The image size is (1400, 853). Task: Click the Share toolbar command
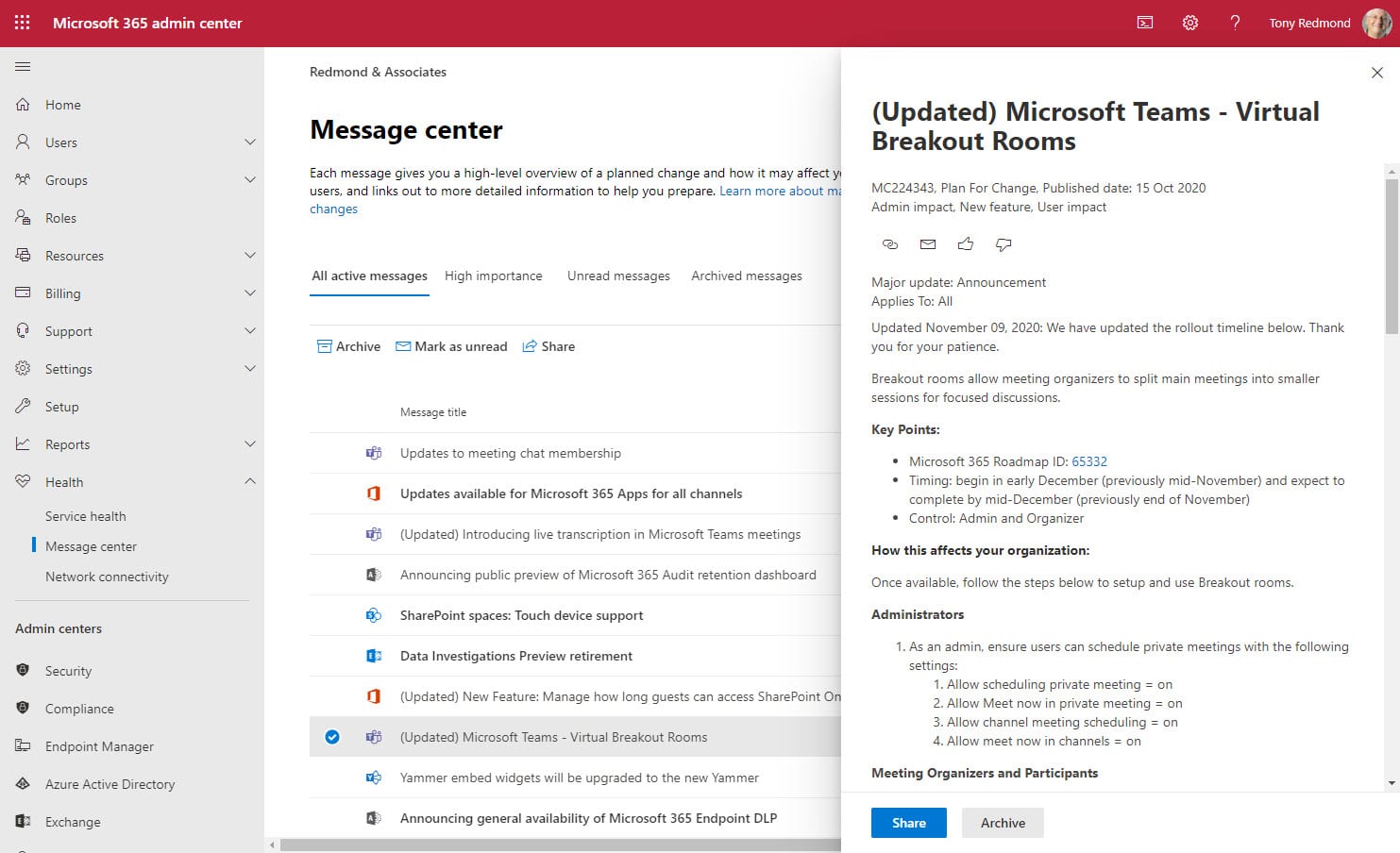pos(548,346)
